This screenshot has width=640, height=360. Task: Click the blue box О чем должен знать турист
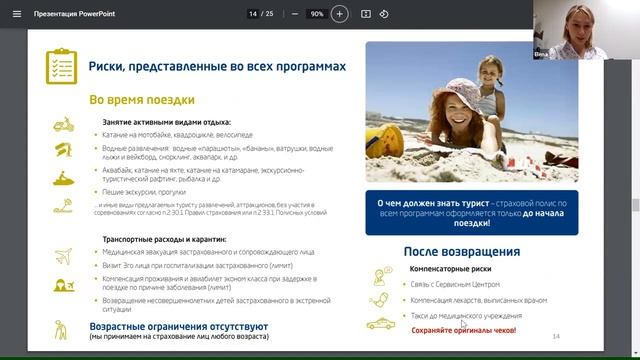[472, 213]
